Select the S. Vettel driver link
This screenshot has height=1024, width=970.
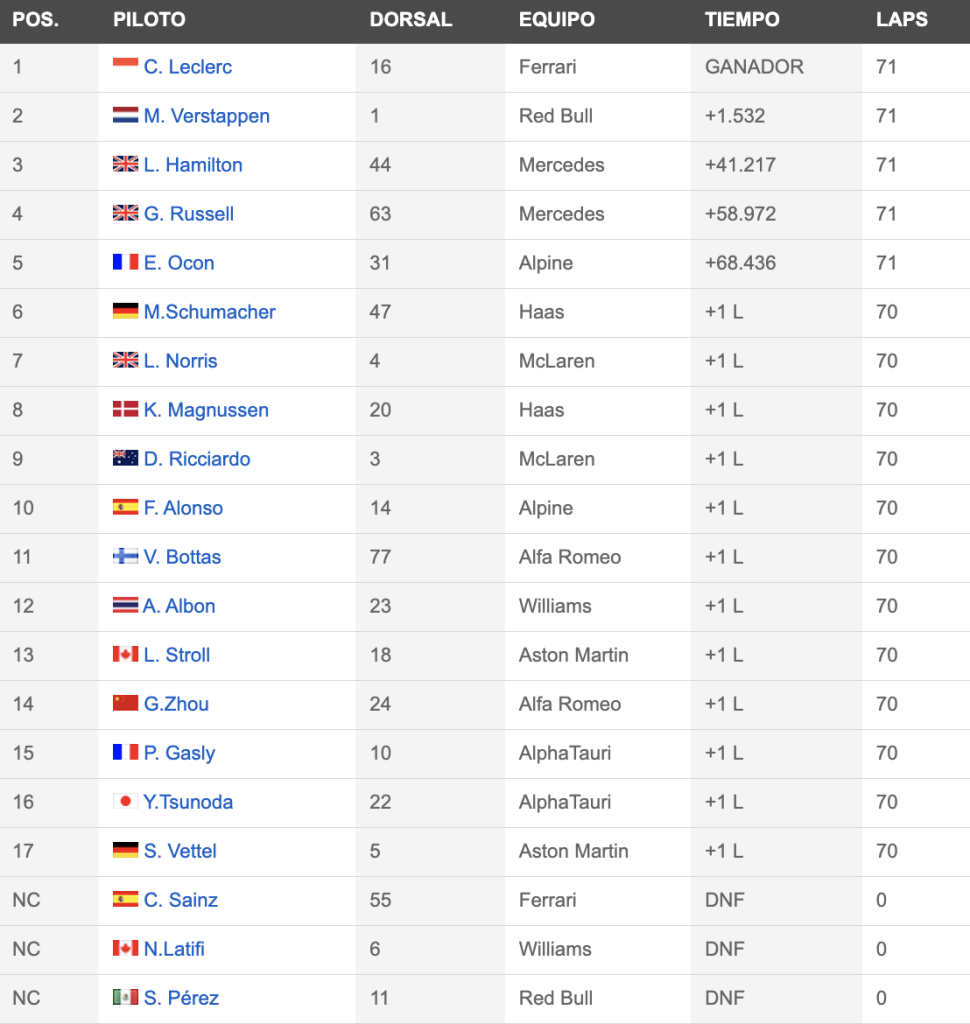coord(180,850)
